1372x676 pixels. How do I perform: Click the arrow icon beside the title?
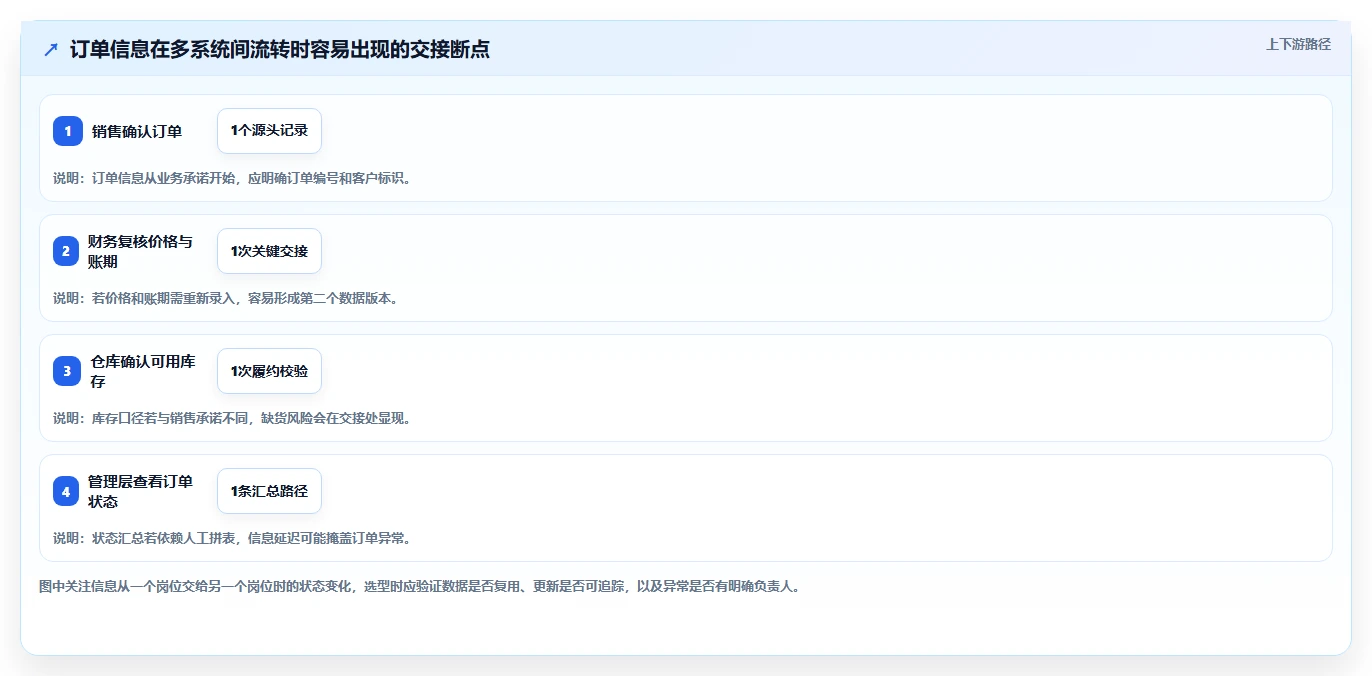pyautogui.click(x=51, y=50)
